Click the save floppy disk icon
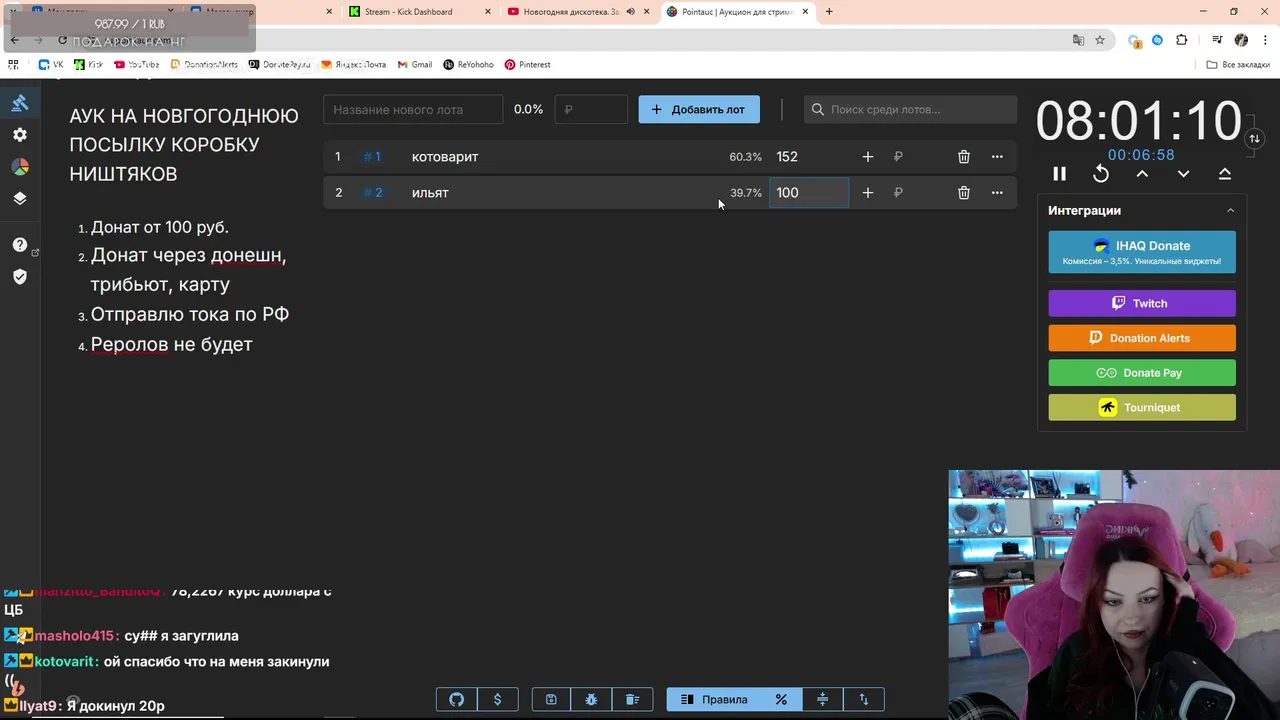The image size is (1280, 720). (x=551, y=700)
